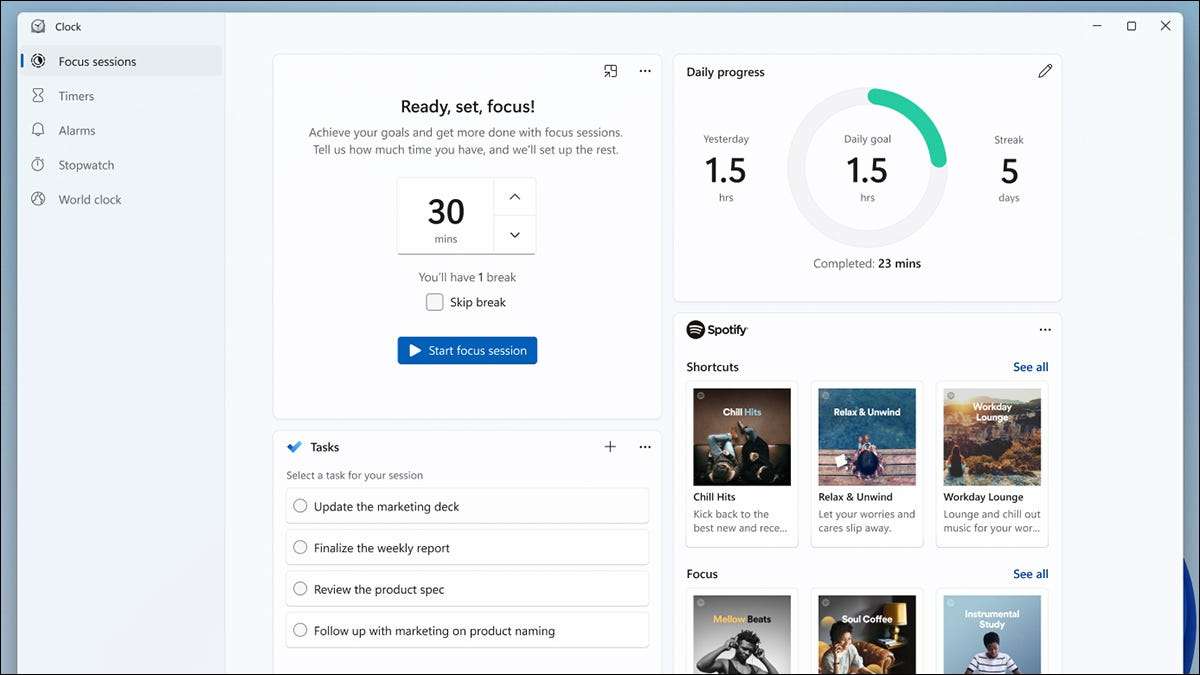The image size is (1200, 675).
Task: Open the Tasks panel more options
Action: click(645, 447)
